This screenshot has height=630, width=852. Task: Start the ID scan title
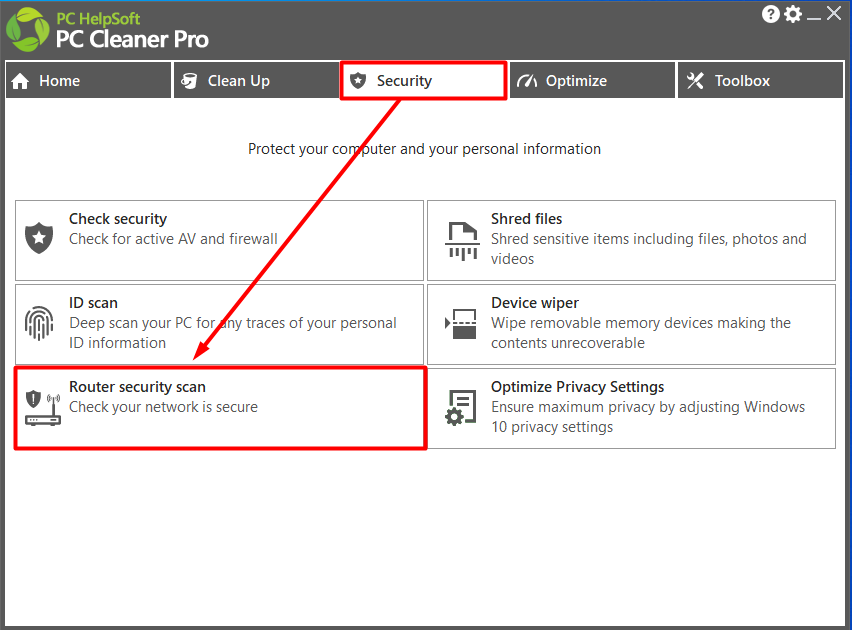93,303
